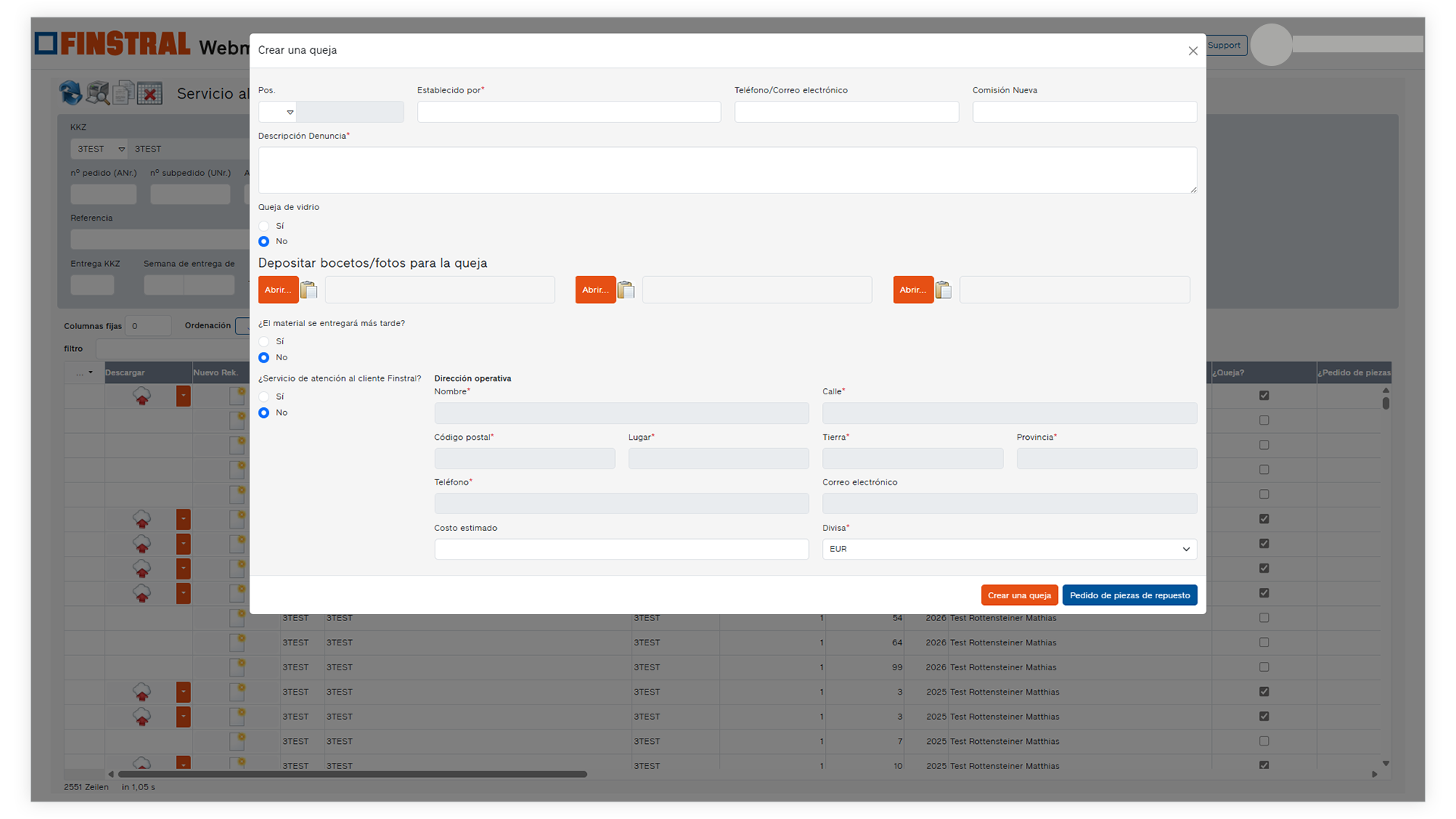Open the print preview icon in background toolbar

[x=97, y=93]
